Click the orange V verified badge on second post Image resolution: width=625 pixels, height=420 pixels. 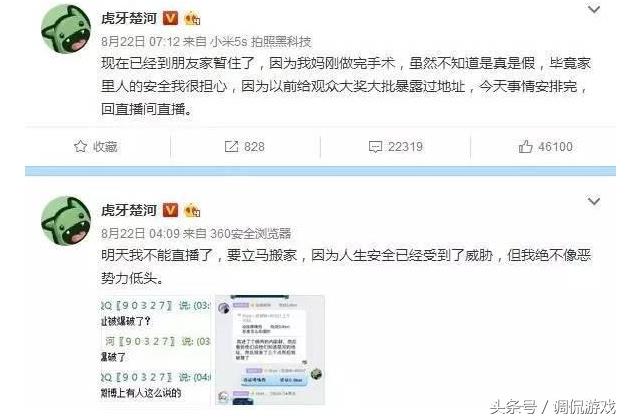pyautogui.click(x=170, y=210)
